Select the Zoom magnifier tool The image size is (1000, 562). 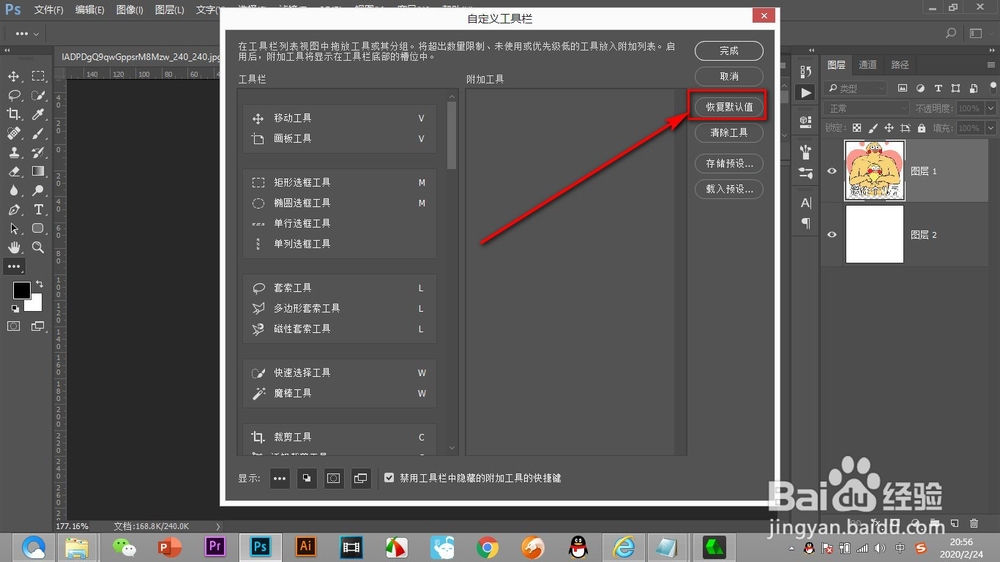[38, 248]
